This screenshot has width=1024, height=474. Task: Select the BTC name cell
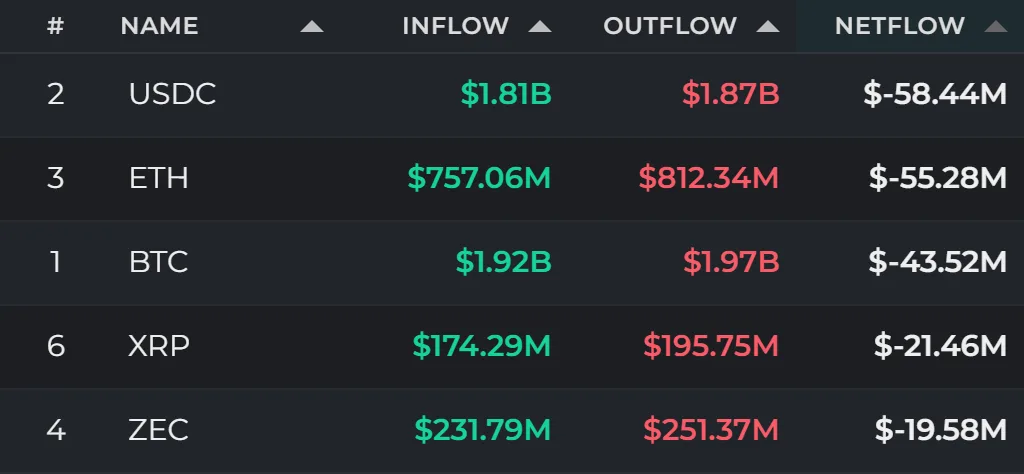(159, 262)
